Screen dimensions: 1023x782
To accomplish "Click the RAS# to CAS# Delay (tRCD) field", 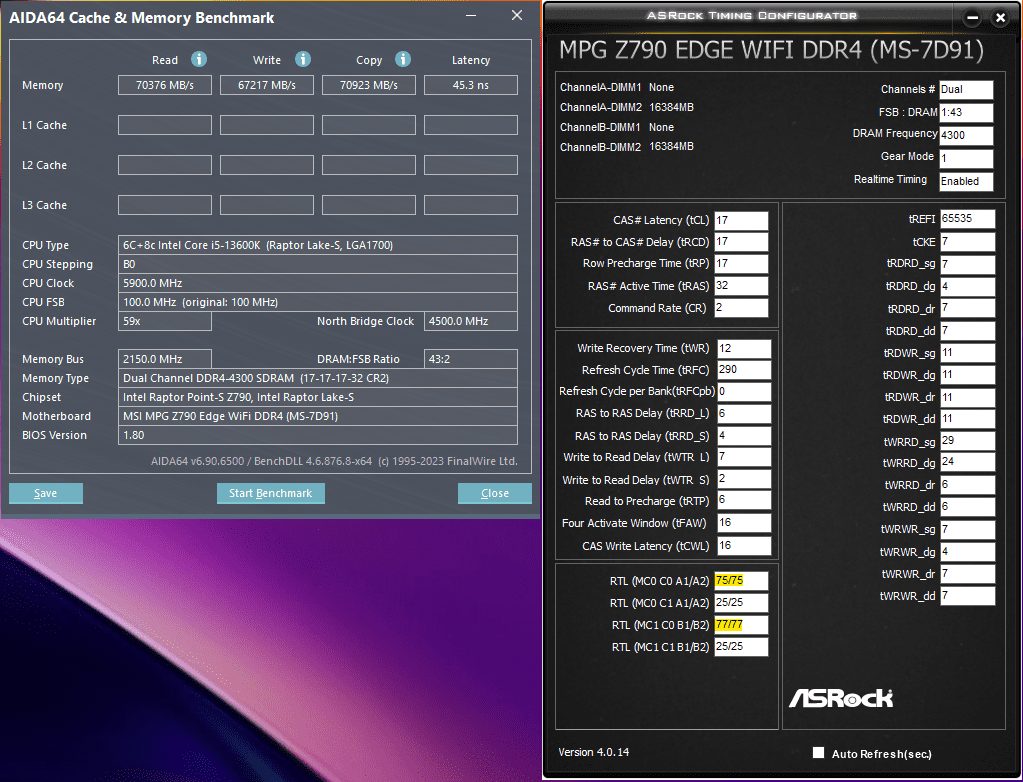I will [741, 242].
